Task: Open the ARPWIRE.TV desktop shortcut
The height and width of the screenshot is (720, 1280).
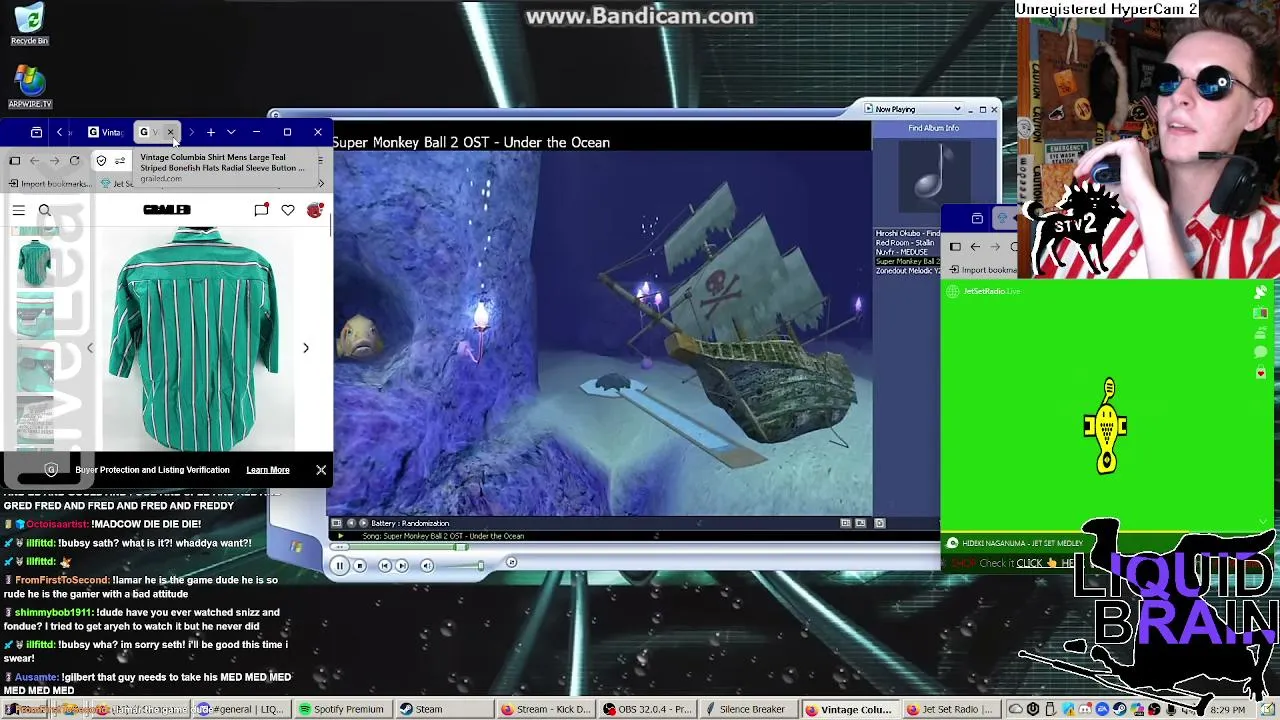Action: click(30, 87)
